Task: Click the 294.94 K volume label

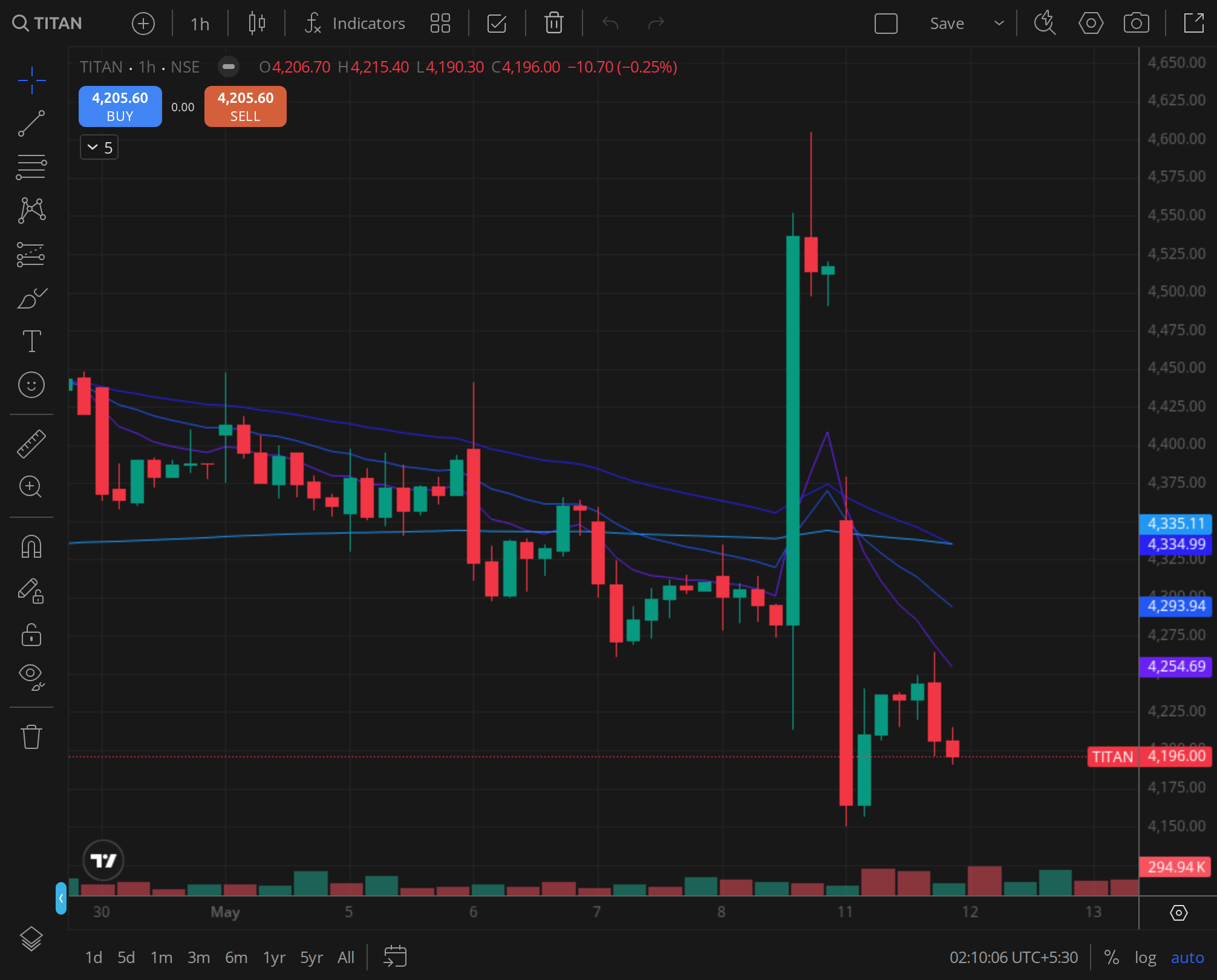Action: (1176, 867)
